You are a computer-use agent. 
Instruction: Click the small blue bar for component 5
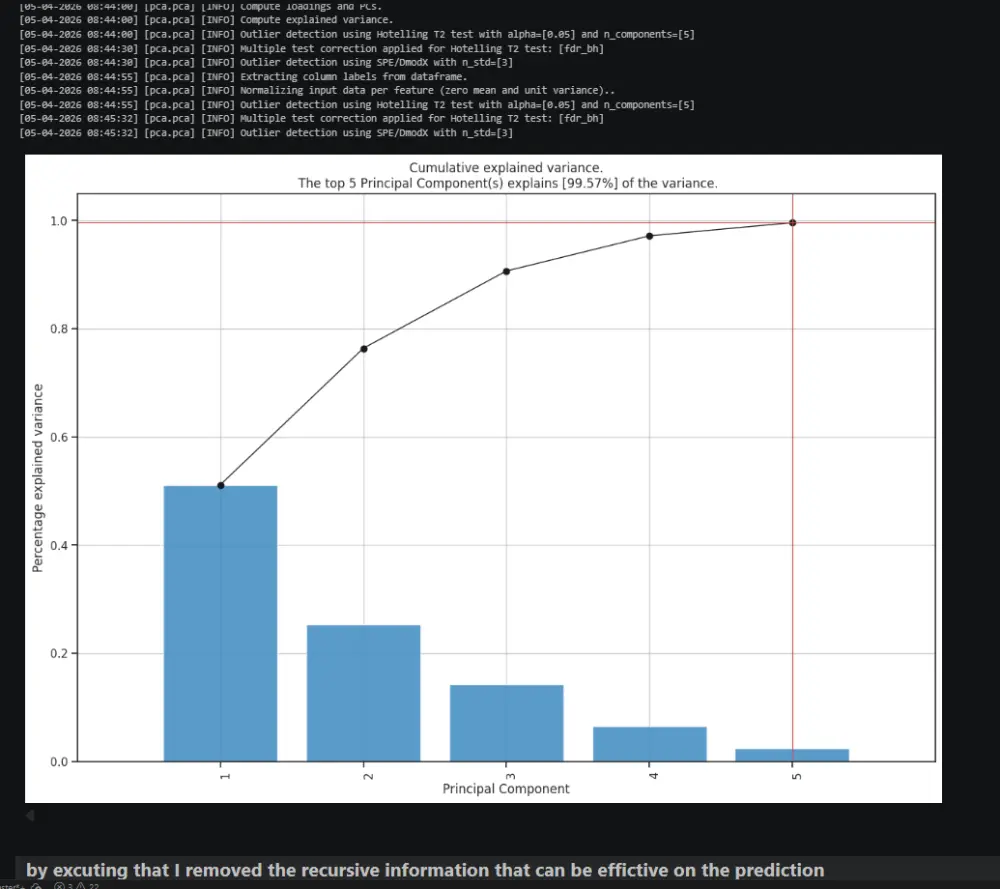pyautogui.click(x=792, y=755)
